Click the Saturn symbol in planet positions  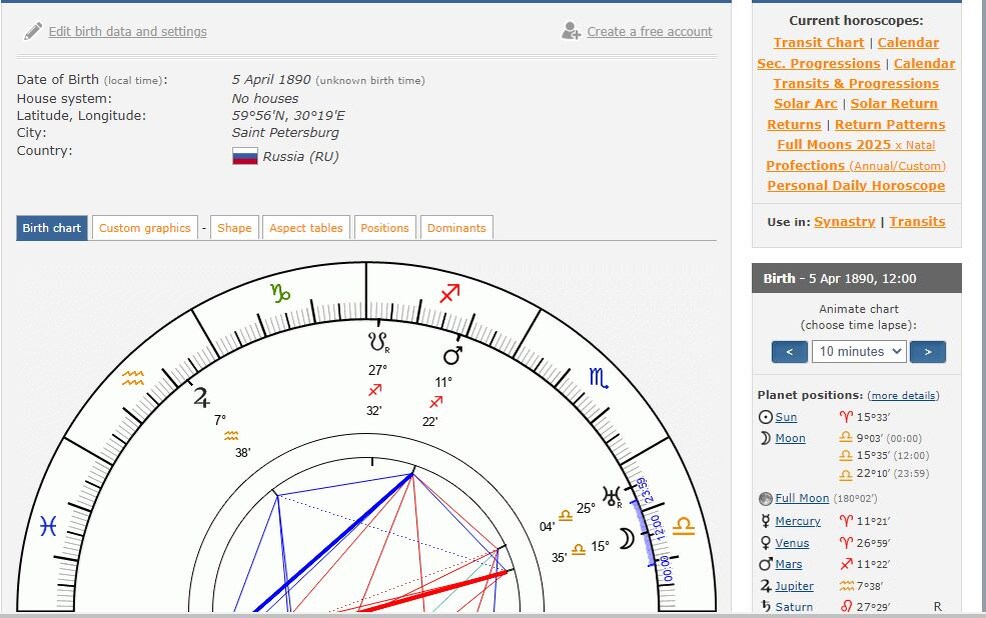(765, 607)
